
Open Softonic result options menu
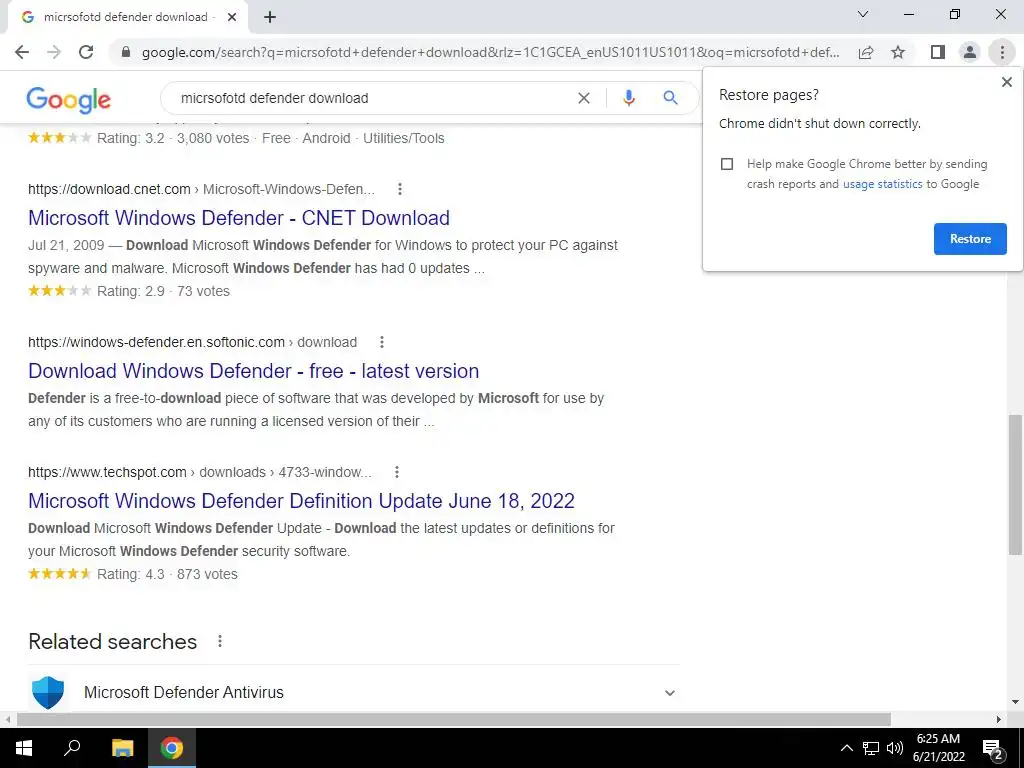point(382,342)
